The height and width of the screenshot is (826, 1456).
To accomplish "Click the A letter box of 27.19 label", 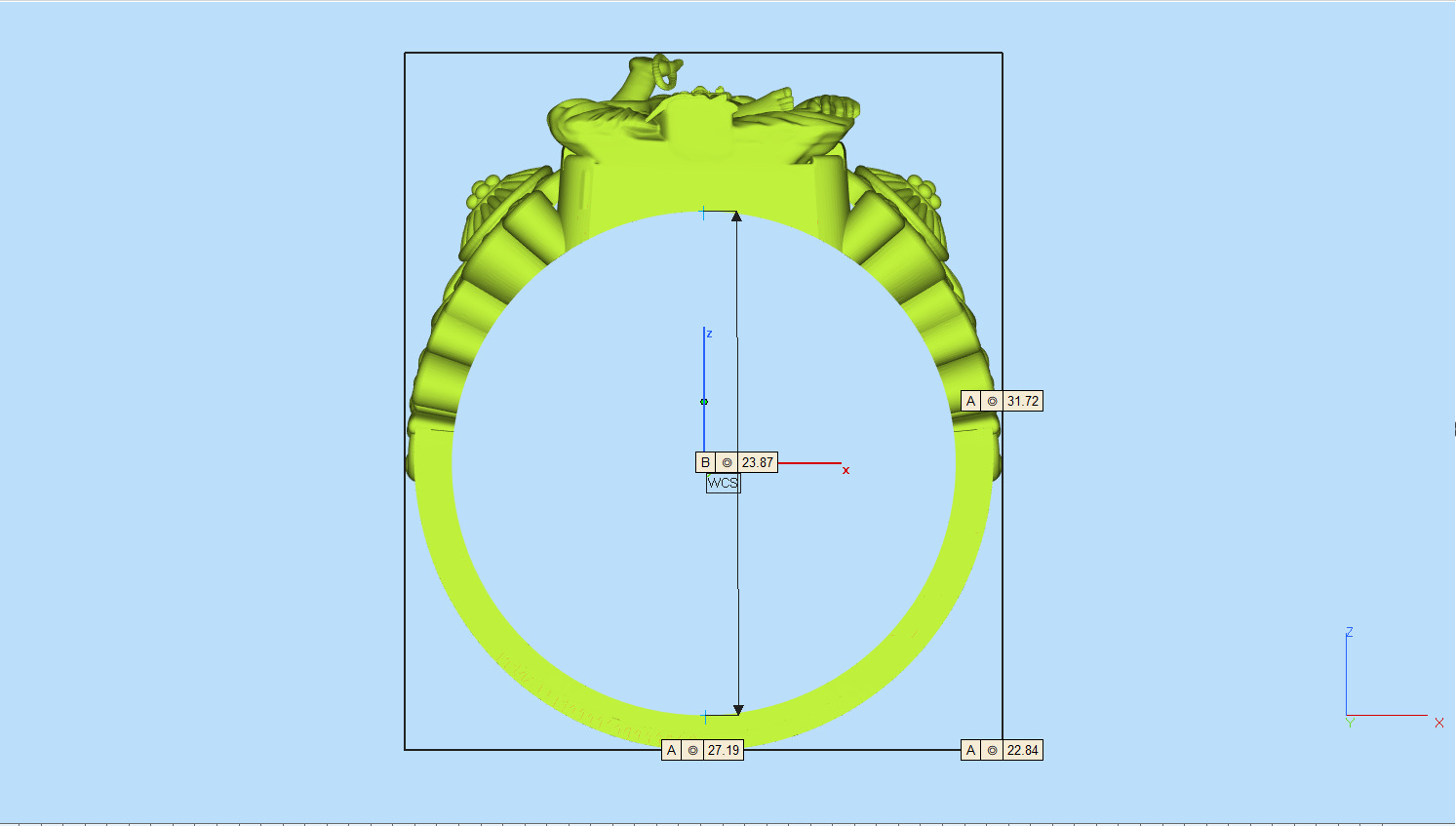I will coord(672,750).
